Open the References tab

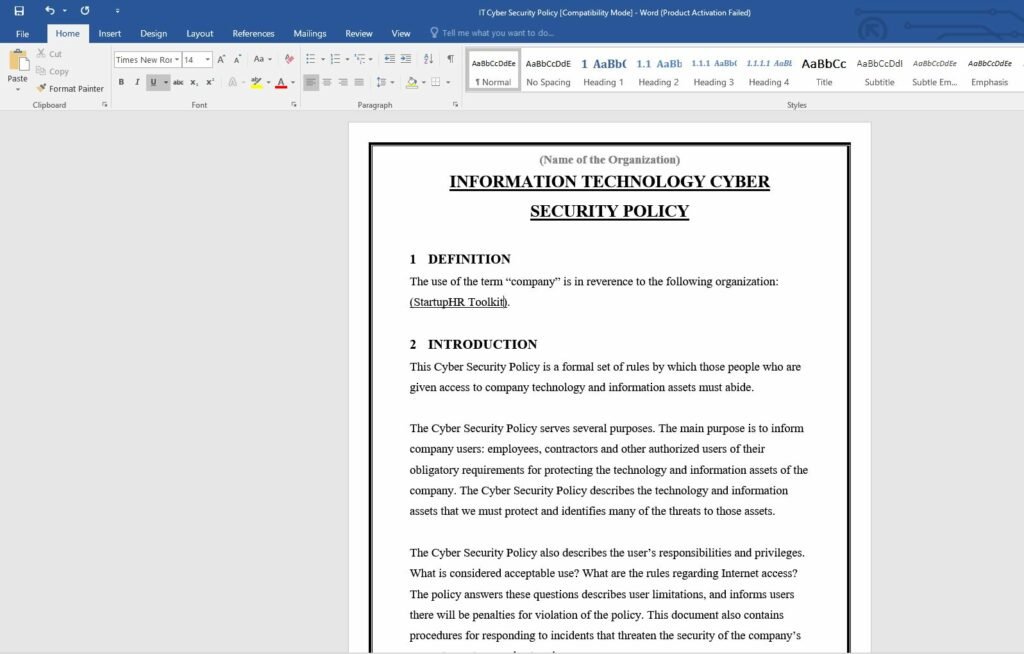[253, 33]
